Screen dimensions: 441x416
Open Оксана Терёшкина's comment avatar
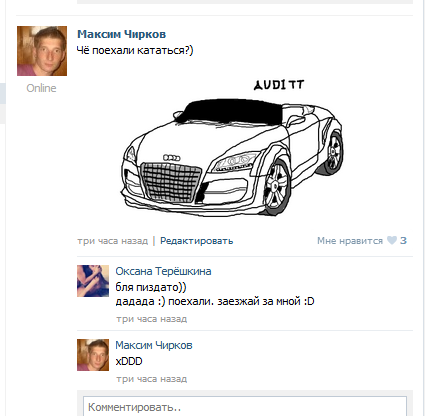[93, 281]
